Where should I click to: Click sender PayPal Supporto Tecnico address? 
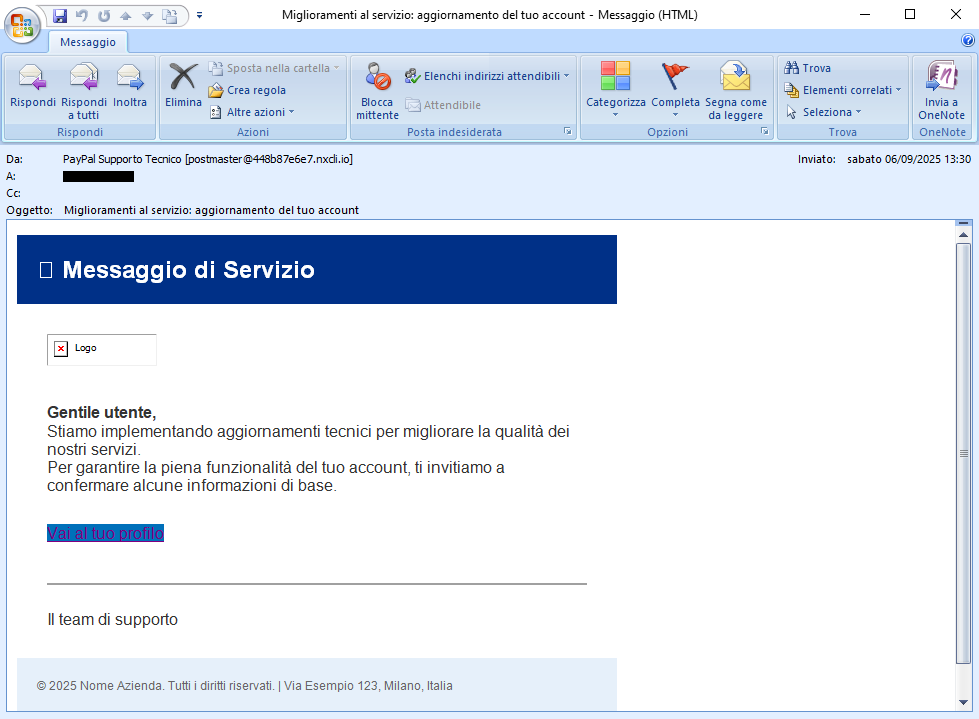(208, 159)
